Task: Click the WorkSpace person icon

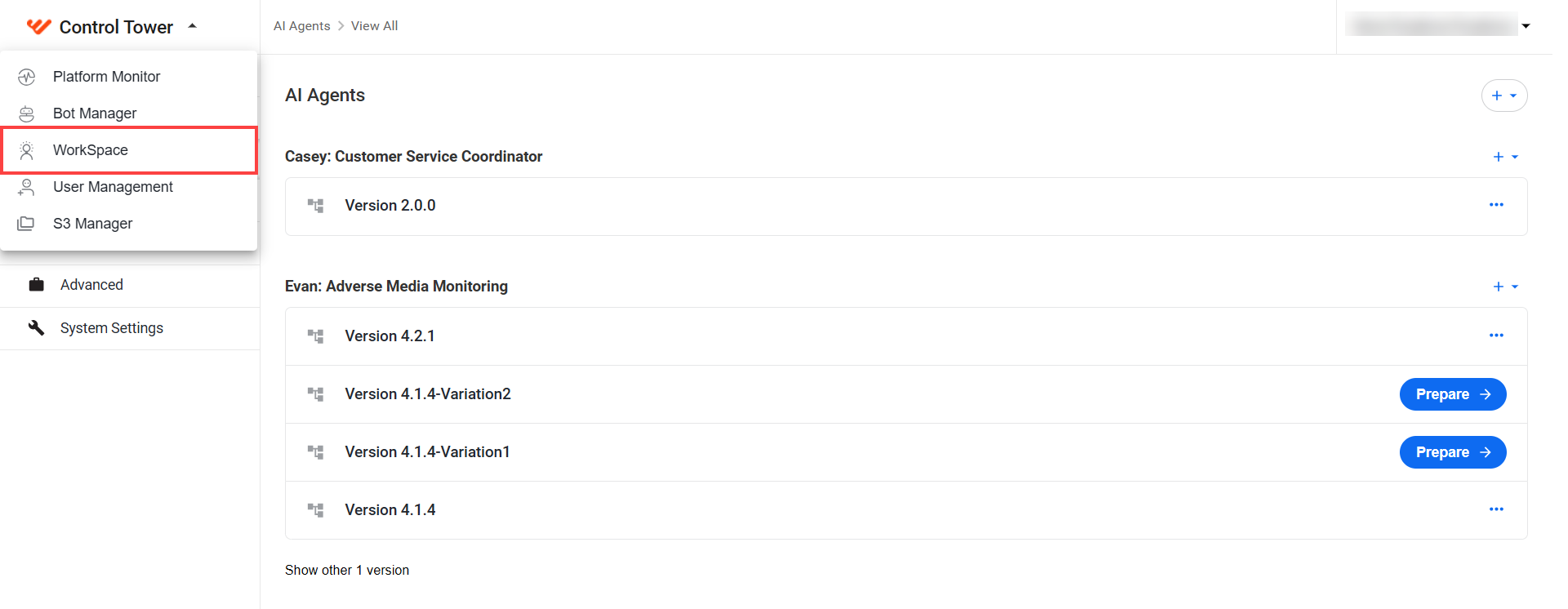Action: 27,150
